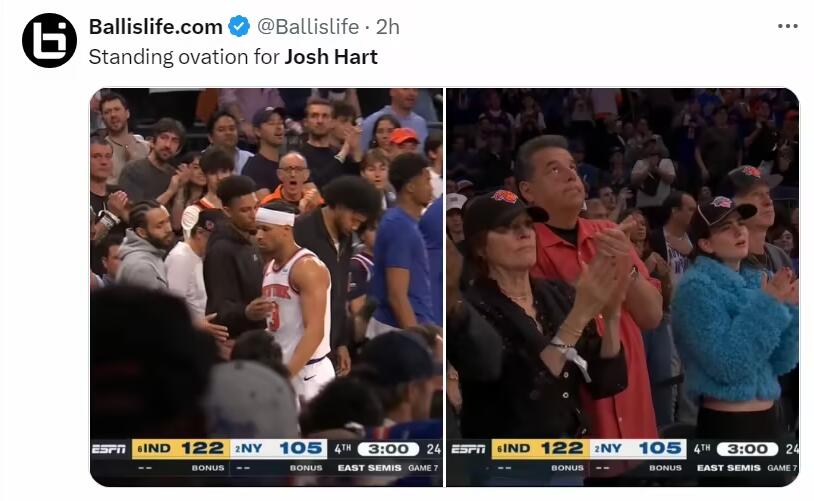Viewport: 814px width, 501px height.
Task: Open the left photo of the player
Action: [x=266, y=287]
